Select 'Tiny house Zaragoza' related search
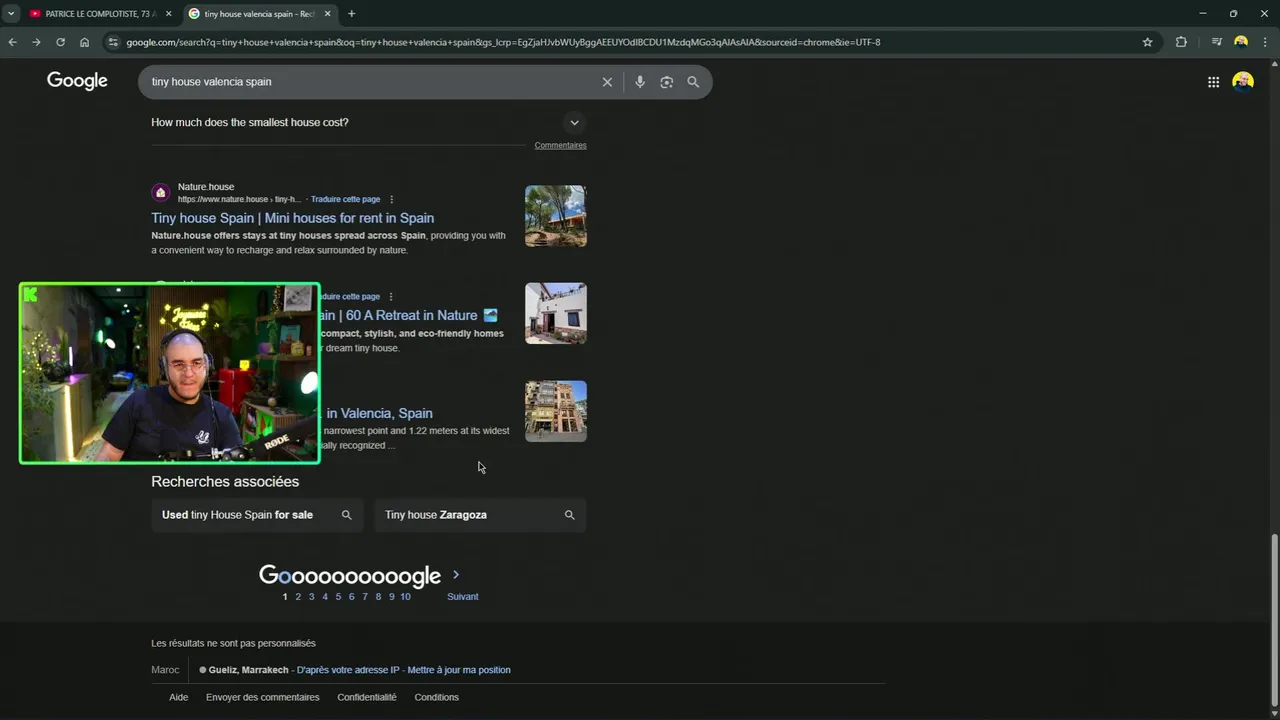Screen dimensions: 1280x720 pos(480,515)
